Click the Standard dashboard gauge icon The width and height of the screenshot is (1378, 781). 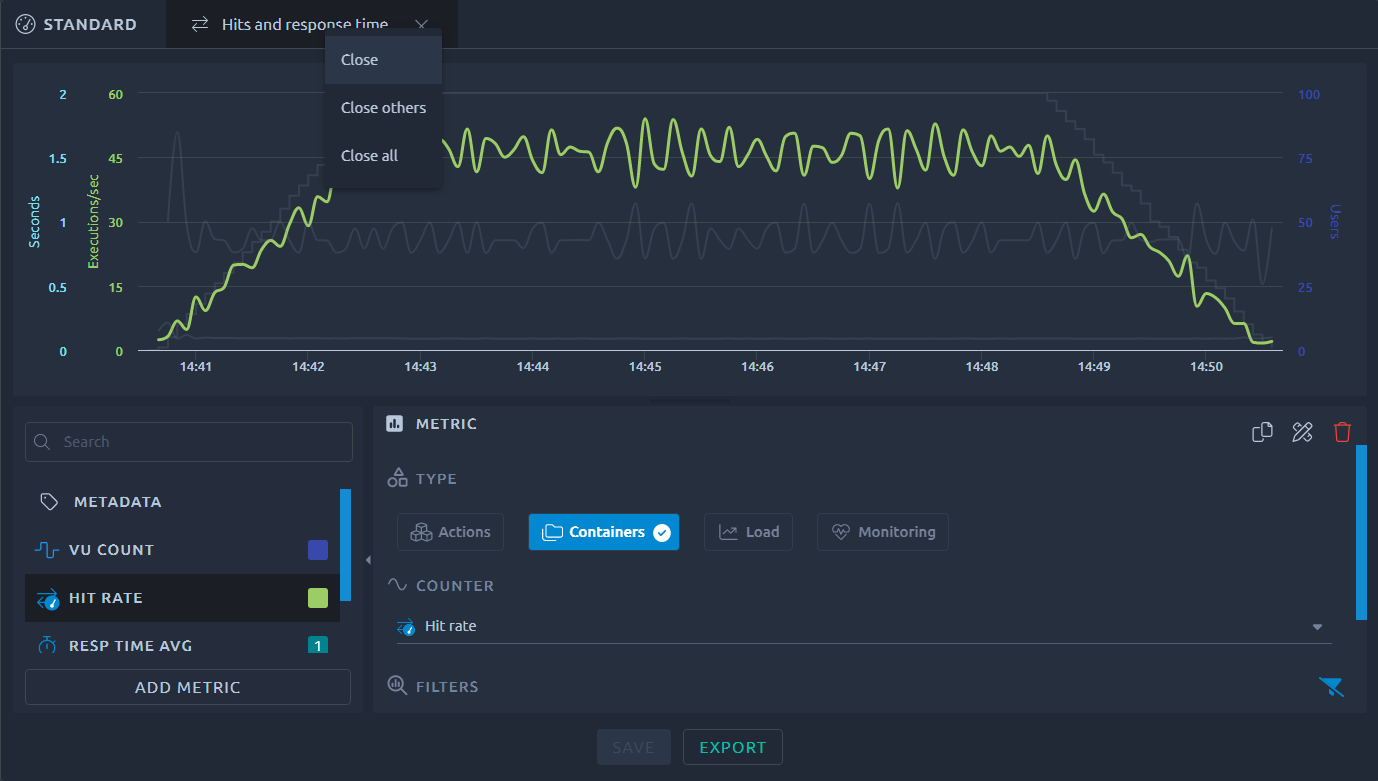pyautogui.click(x=25, y=24)
